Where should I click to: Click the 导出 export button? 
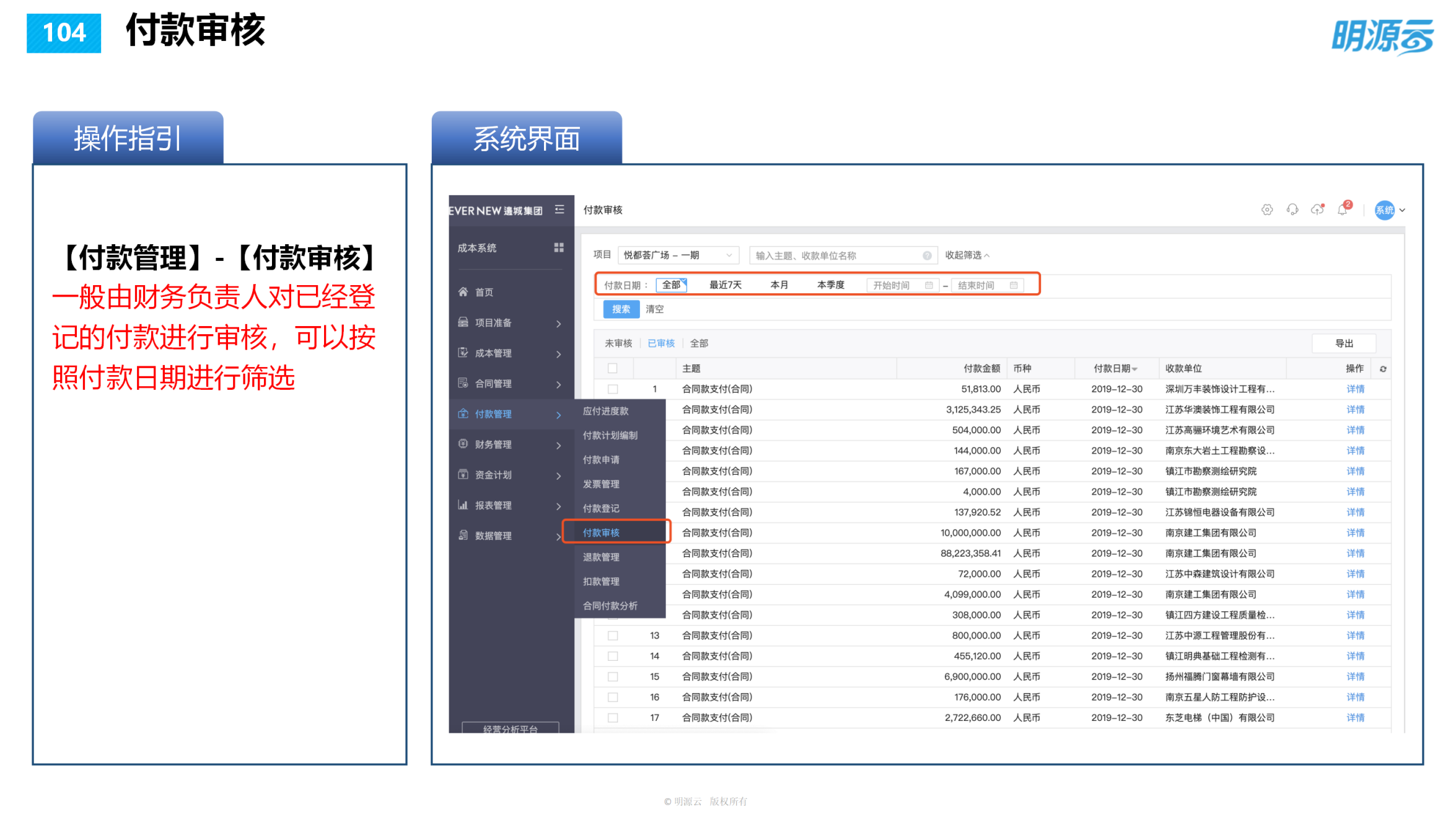tap(1344, 343)
